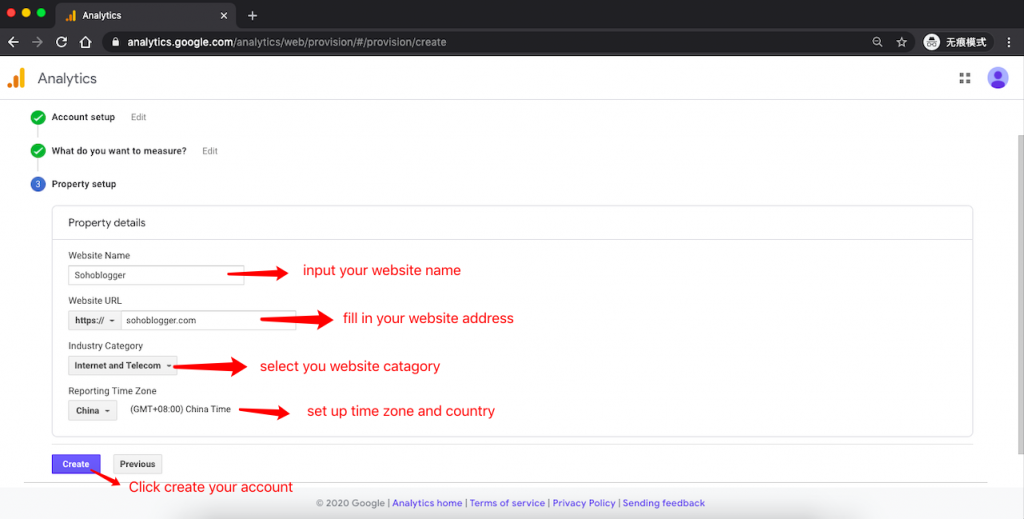The height and width of the screenshot is (519, 1024).
Task: Open the Privacy Policy link
Action: coord(584,503)
